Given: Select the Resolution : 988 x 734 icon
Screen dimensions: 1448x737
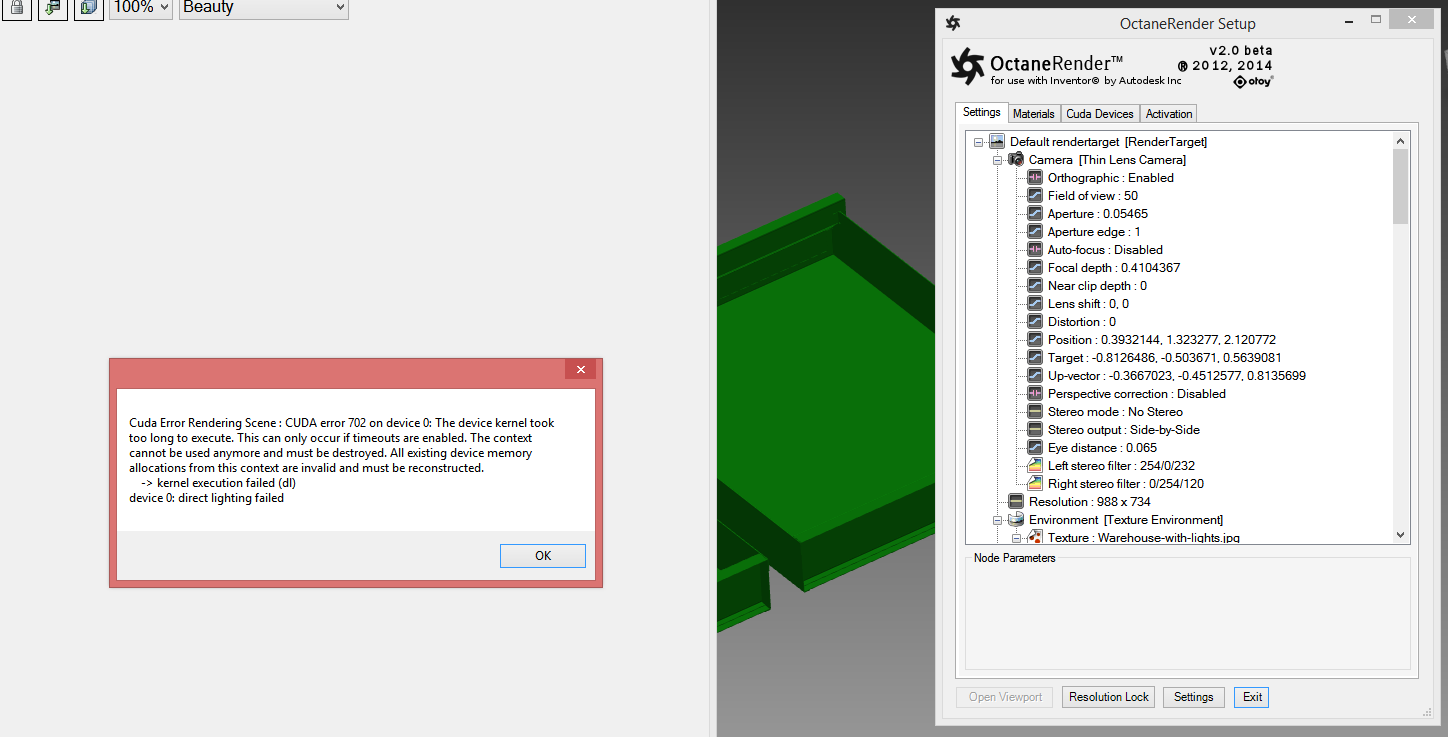Looking at the screenshot, I should click(x=1016, y=502).
